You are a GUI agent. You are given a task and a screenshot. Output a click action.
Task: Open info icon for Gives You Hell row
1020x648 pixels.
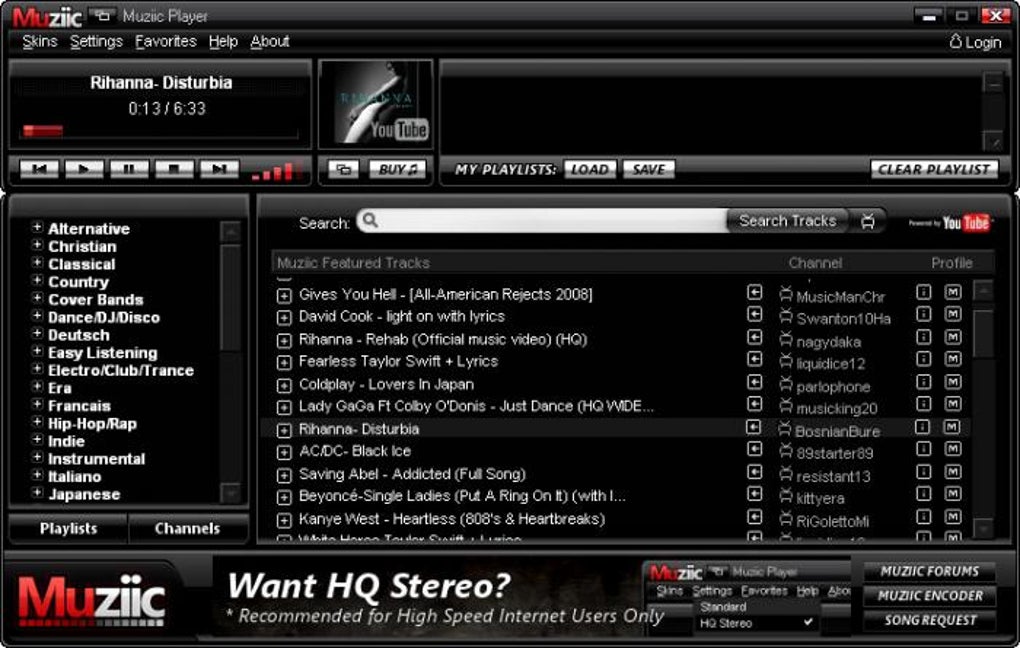click(924, 292)
